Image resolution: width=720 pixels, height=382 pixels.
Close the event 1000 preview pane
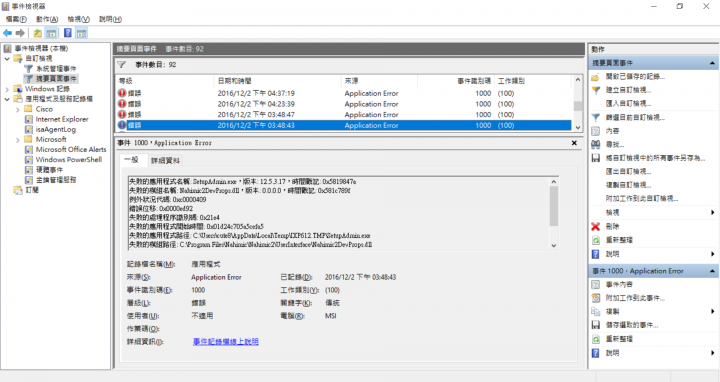[574, 143]
